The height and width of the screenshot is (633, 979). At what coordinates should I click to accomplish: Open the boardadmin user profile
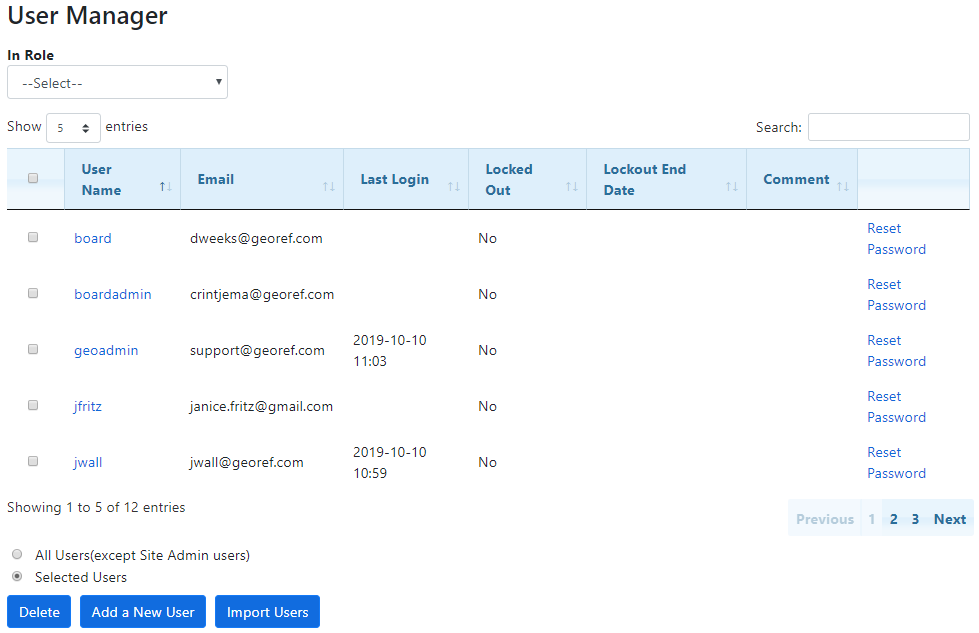(x=113, y=294)
